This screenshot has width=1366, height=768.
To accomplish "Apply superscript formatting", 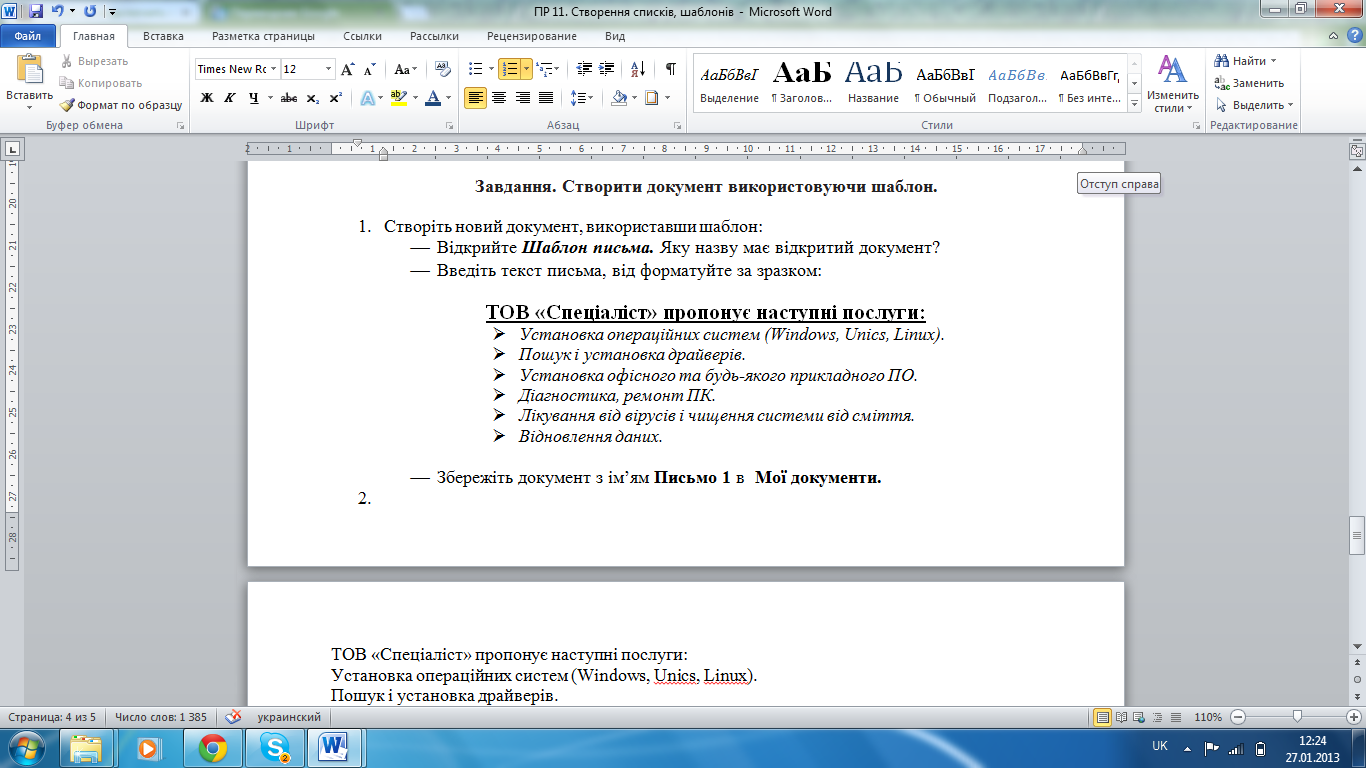I will [x=335, y=98].
